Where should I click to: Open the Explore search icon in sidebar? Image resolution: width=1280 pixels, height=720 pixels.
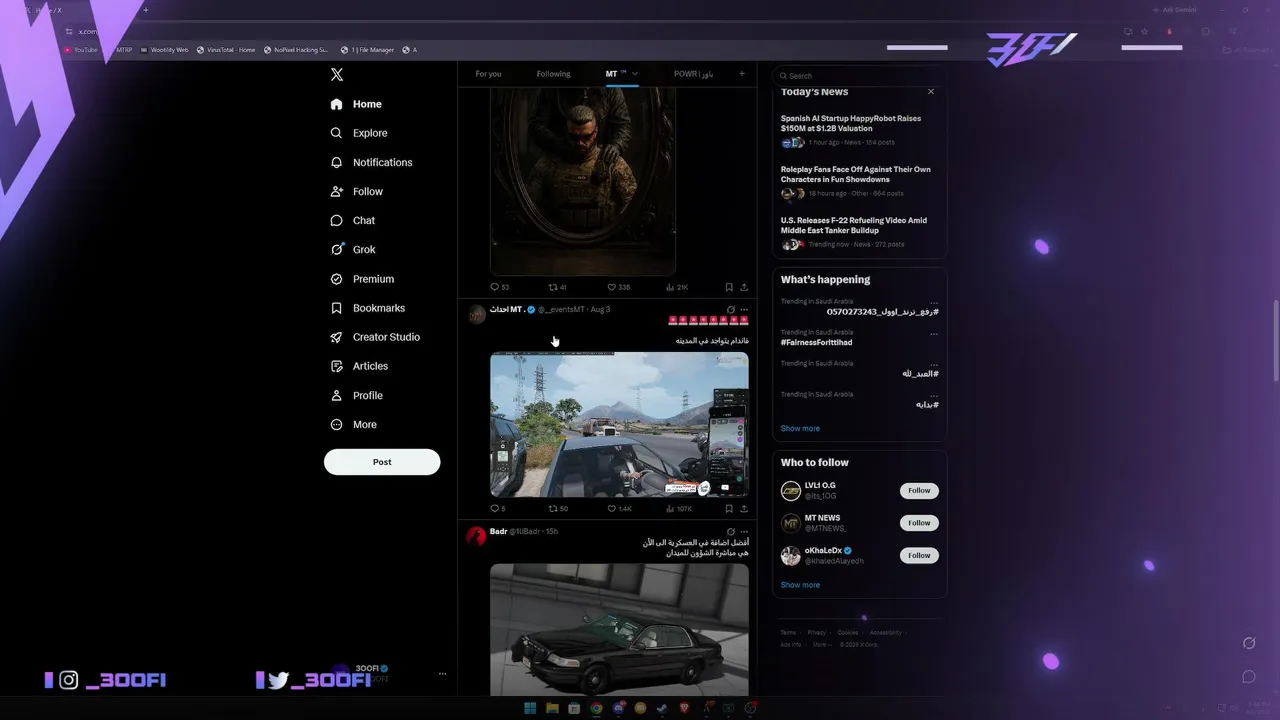[x=336, y=133]
